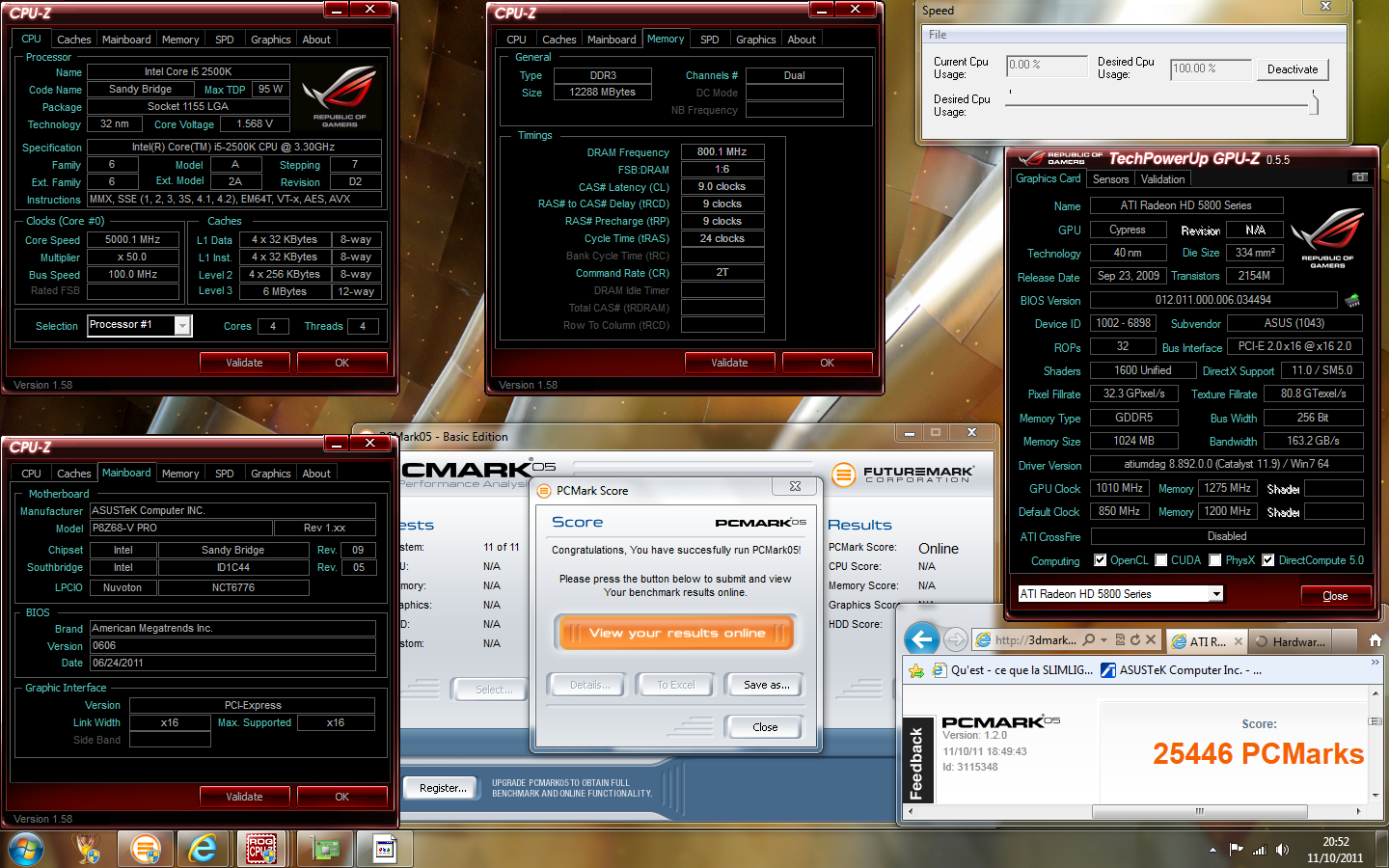Click the Register... button in PCMark05
This screenshot has height=868, width=1389.
[x=443, y=788]
